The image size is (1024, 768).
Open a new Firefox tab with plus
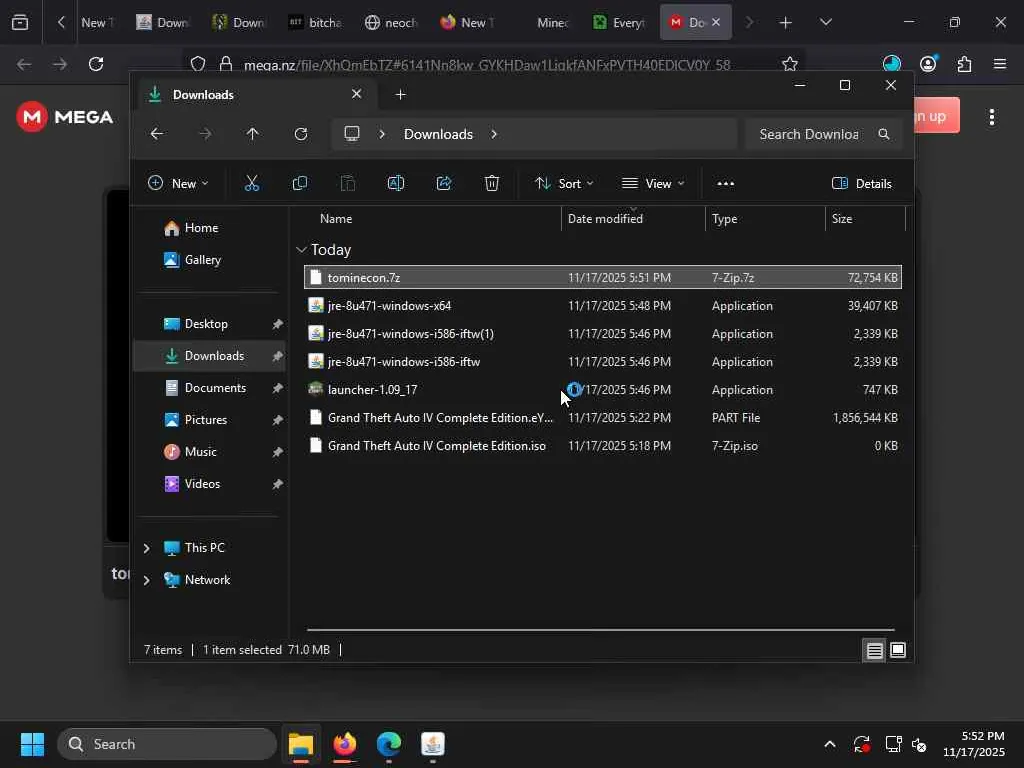786,22
